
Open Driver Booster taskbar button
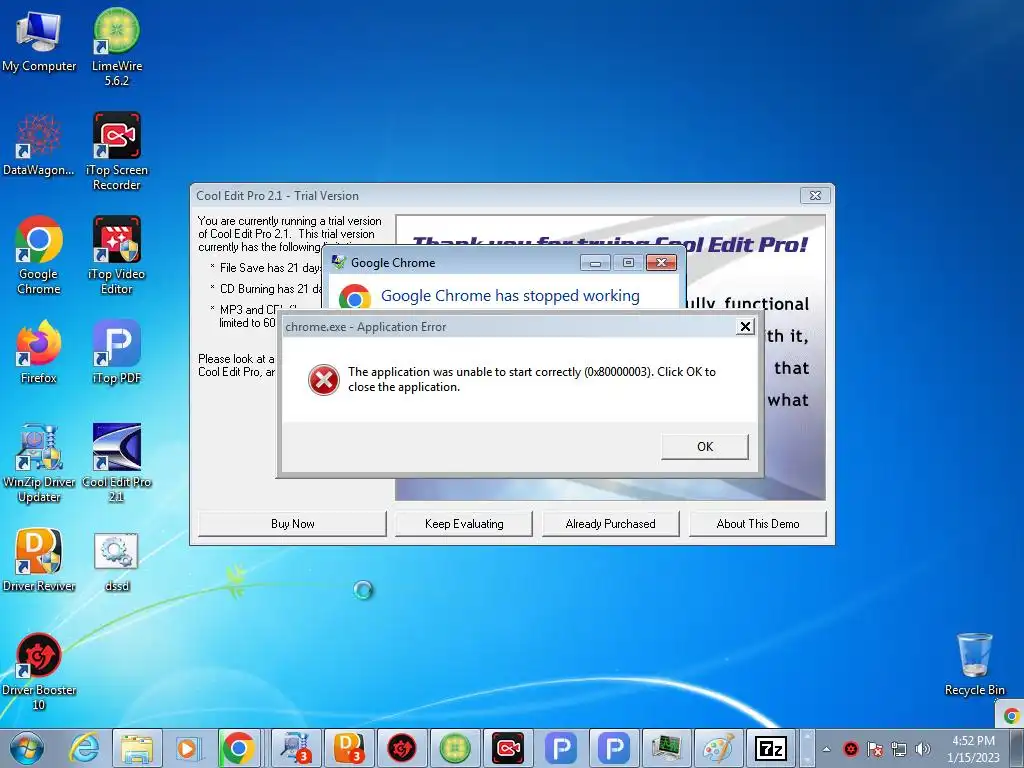[402, 748]
